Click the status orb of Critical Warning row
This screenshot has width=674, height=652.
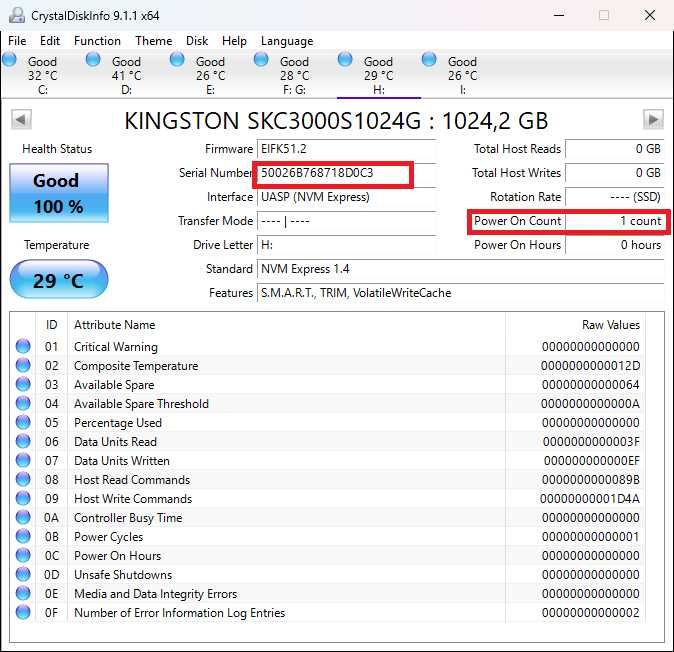(x=23, y=346)
